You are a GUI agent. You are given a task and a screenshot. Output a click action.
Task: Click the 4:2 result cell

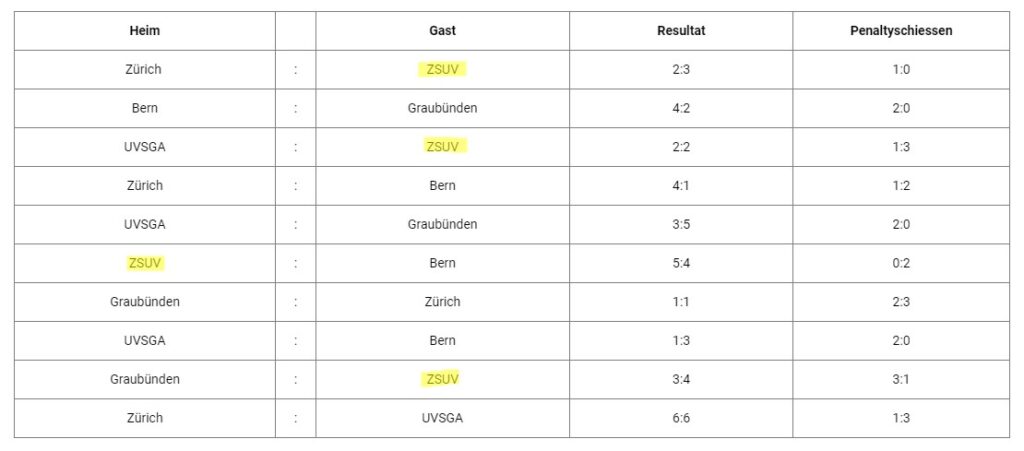(681, 108)
